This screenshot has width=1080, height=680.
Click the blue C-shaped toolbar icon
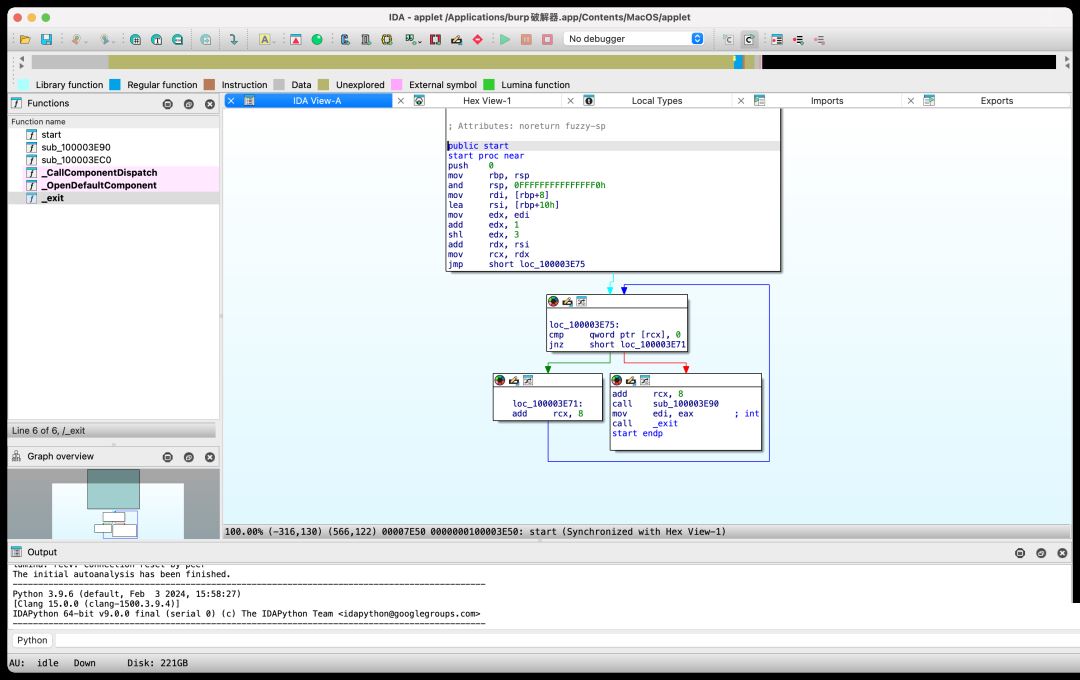coord(345,39)
